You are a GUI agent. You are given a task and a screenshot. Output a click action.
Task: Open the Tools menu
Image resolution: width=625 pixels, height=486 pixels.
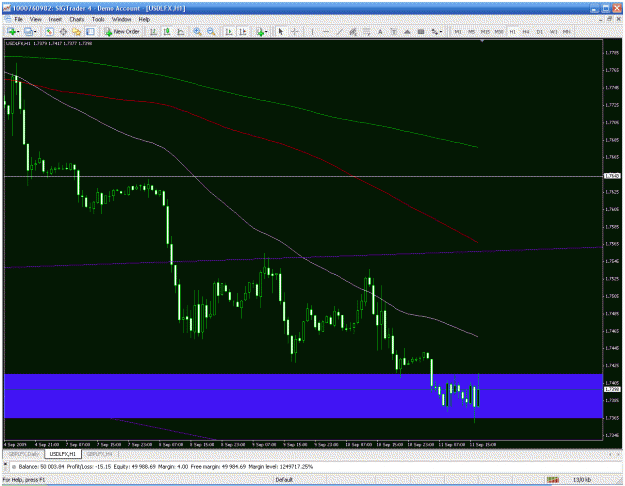(98, 19)
